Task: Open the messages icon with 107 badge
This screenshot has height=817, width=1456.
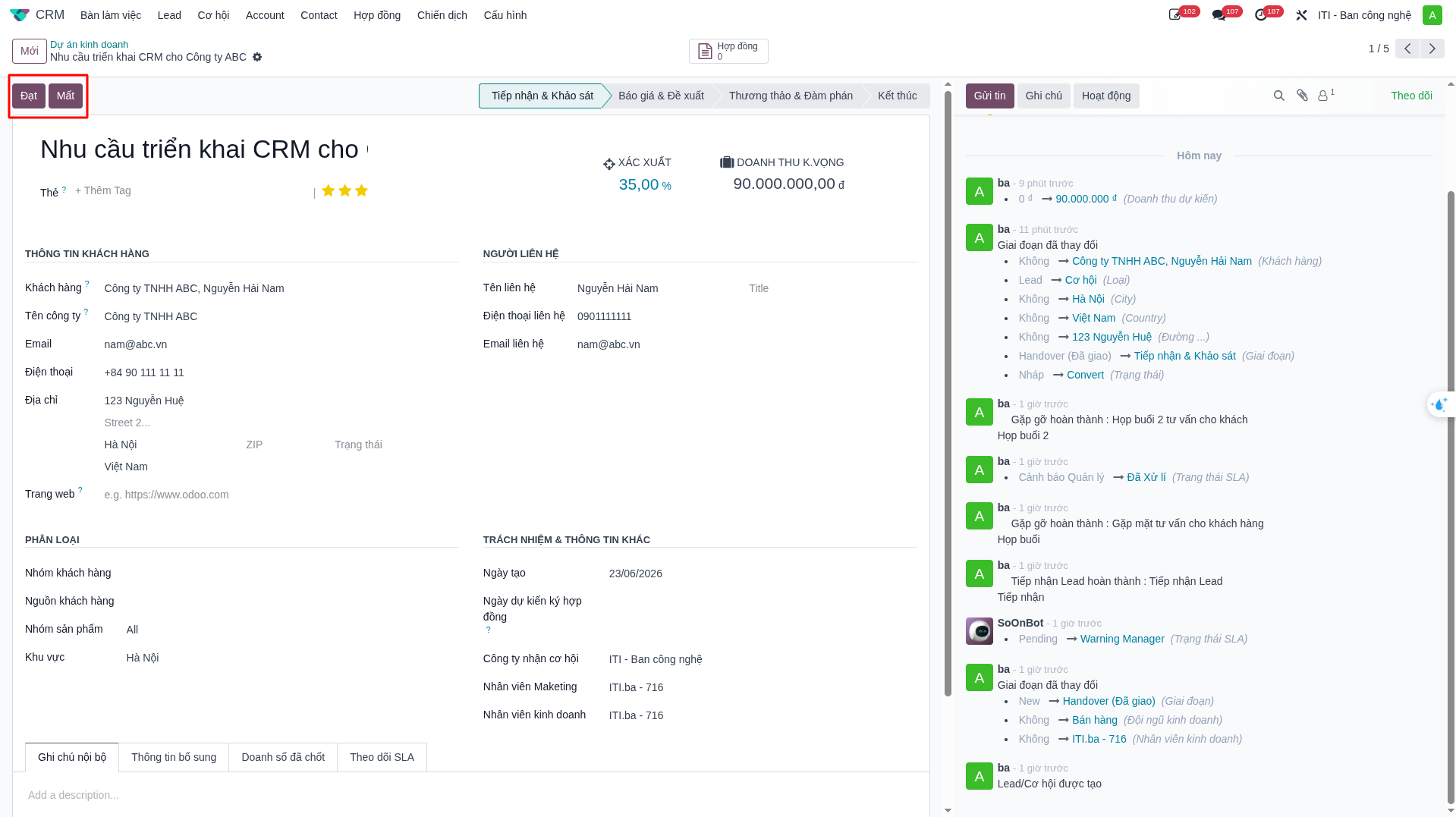Action: point(1219,15)
